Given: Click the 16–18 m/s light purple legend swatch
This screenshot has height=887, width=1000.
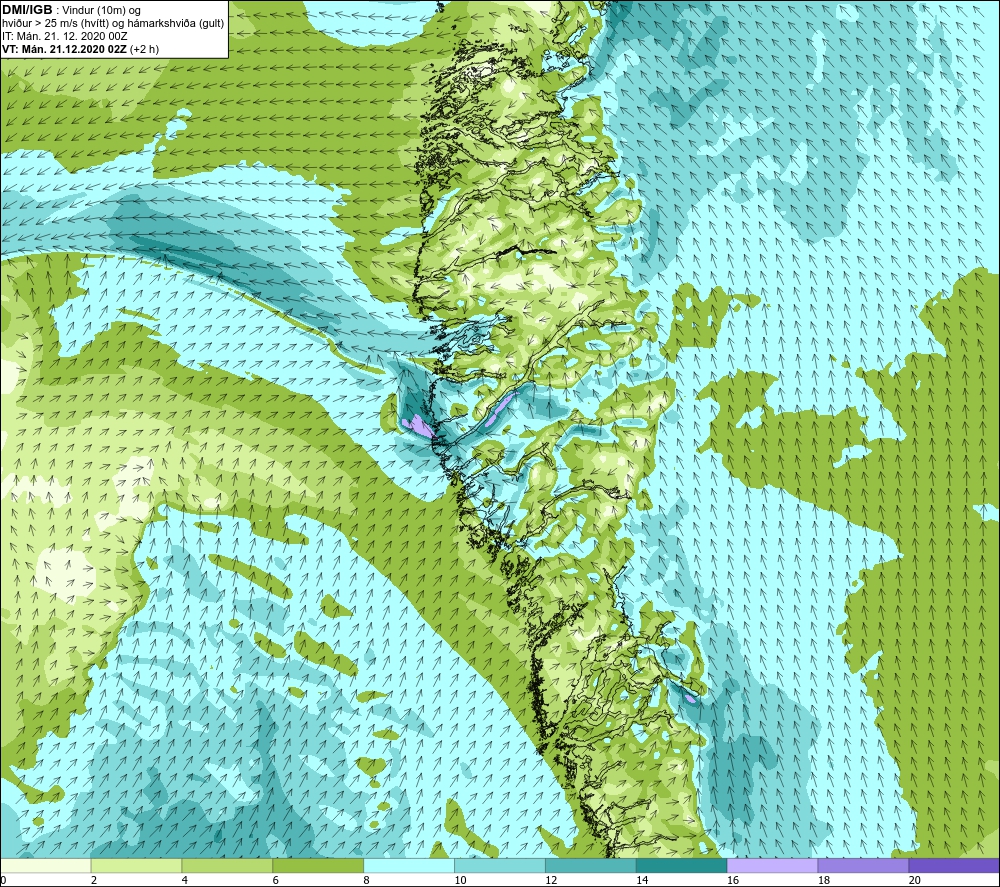Looking at the screenshot, I should click(x=772, y=865).
